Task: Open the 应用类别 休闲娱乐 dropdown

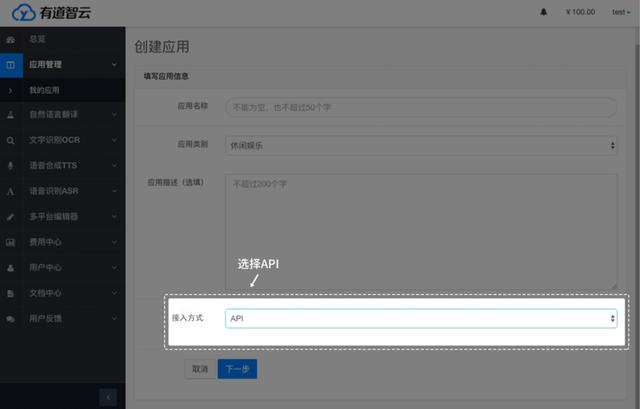Action: (420, 146)
